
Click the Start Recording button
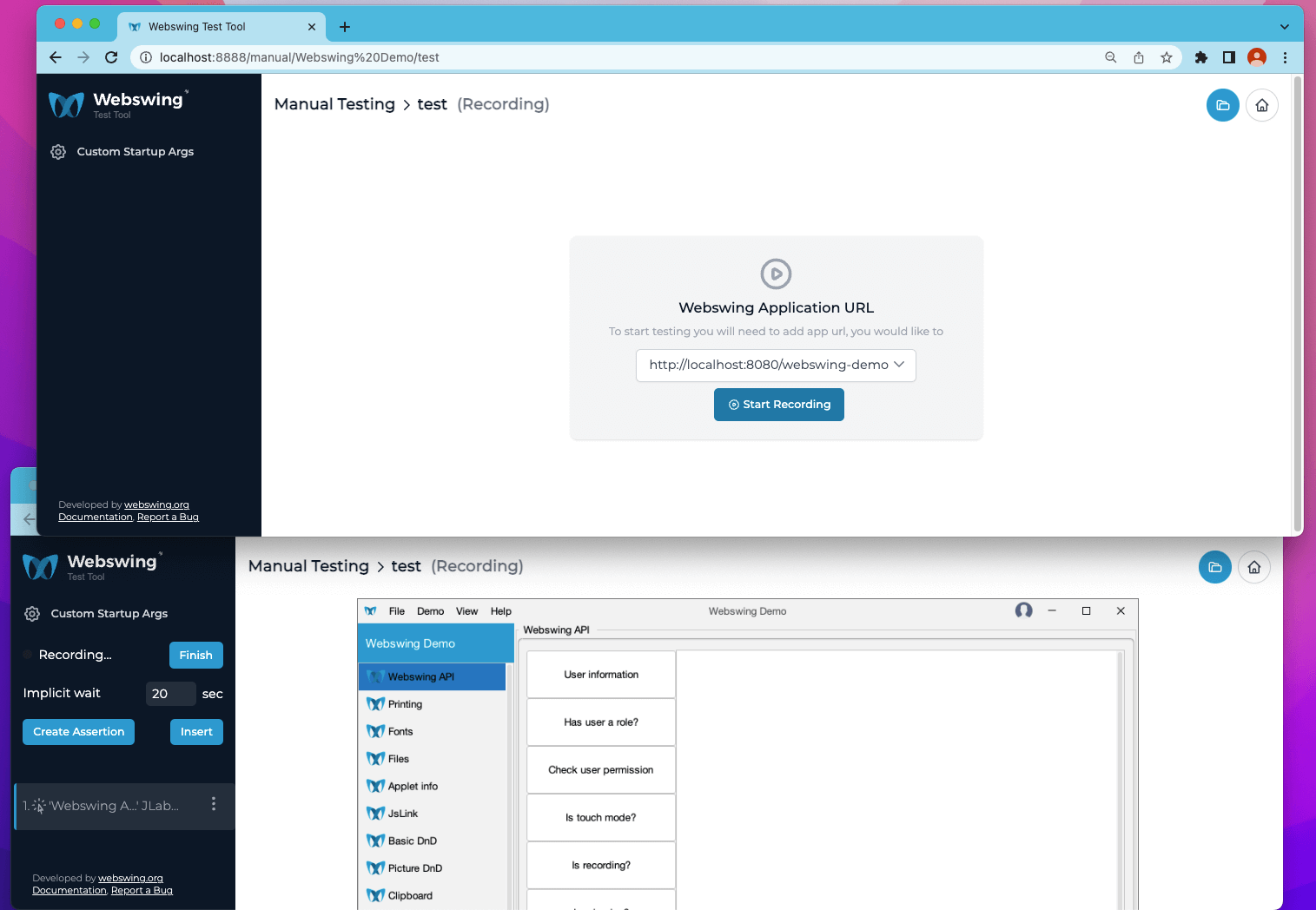coord(778,405)
